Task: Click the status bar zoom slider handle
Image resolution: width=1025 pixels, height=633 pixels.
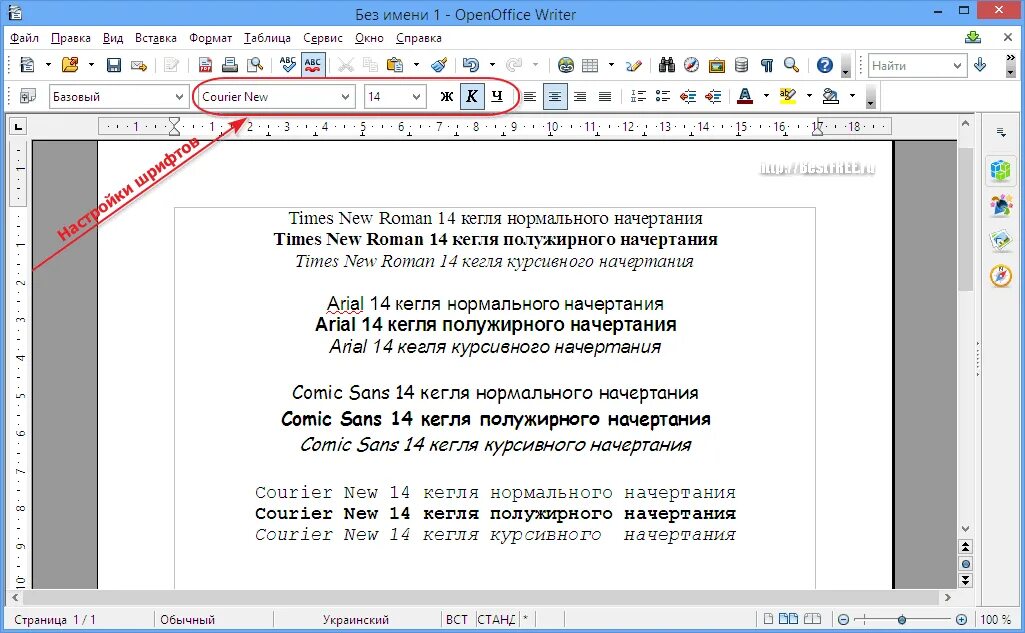Action: pos(901,619)
